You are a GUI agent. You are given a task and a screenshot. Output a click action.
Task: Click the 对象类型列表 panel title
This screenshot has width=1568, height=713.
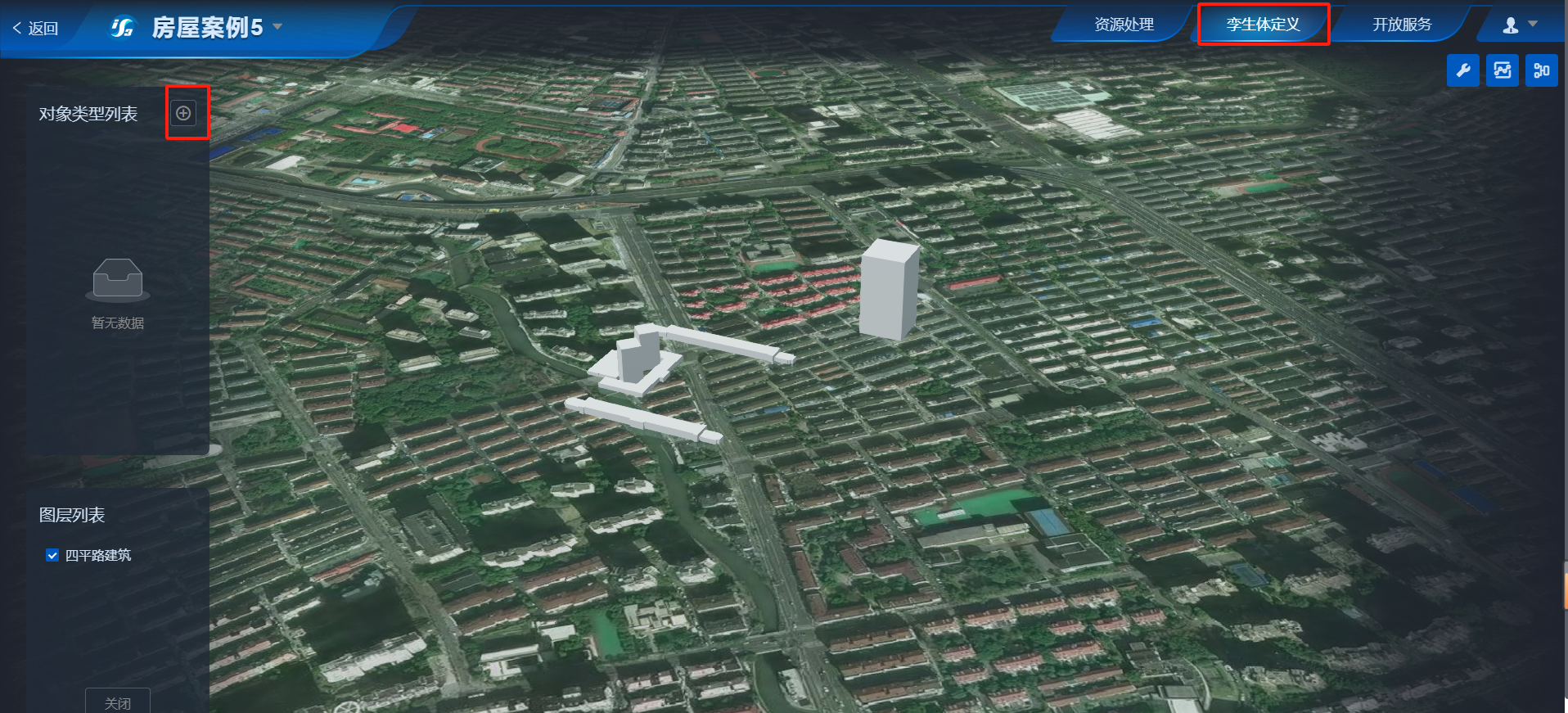tap(88, 114)
